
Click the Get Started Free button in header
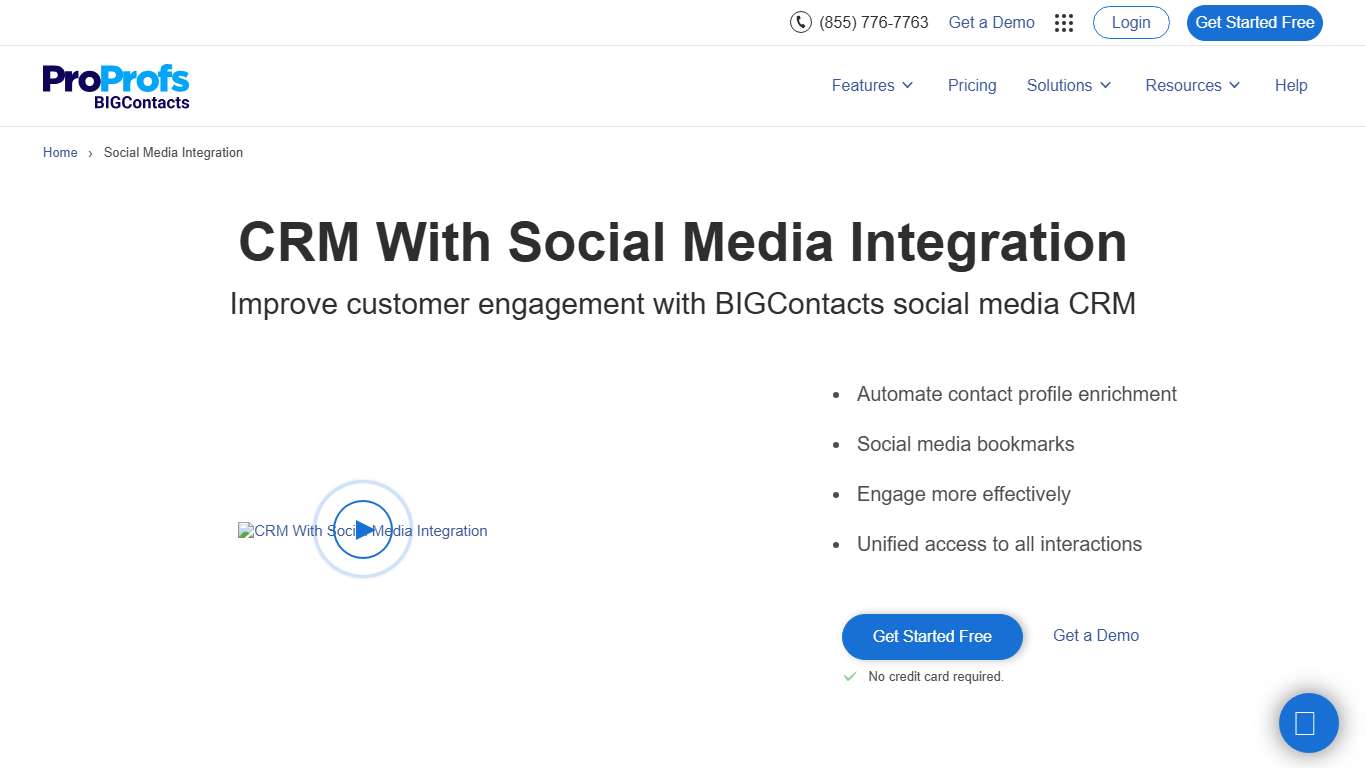(1254, 22)
